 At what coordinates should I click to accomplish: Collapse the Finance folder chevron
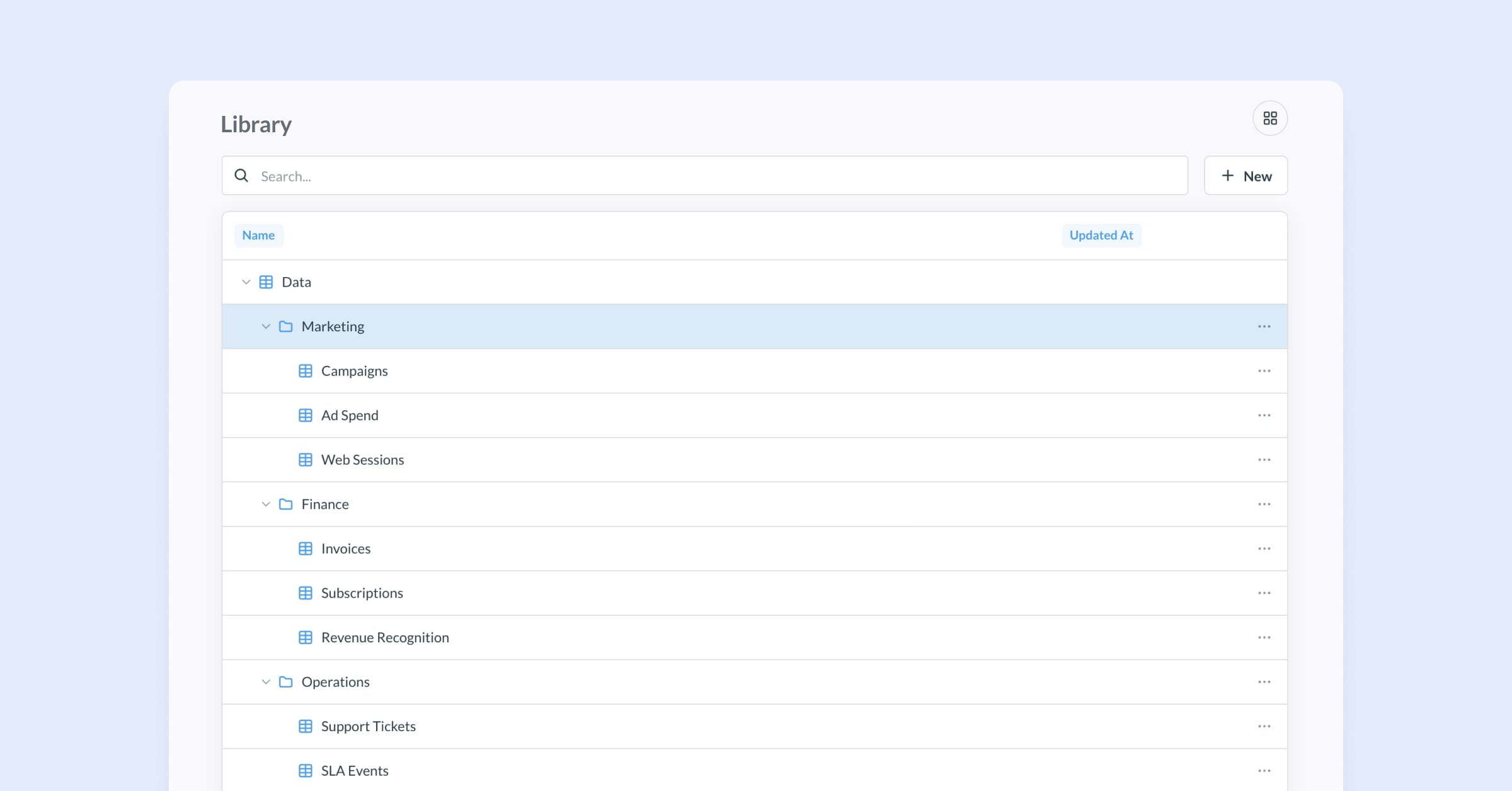click(266, 504)
